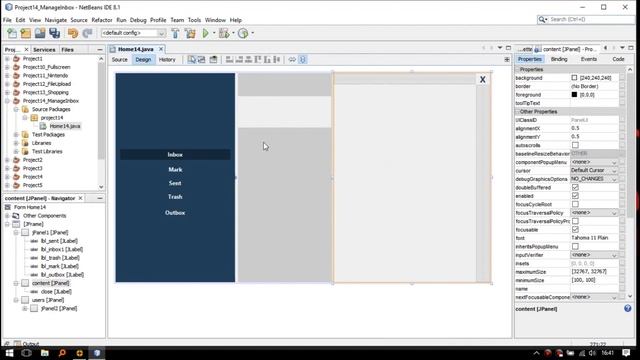Click the Profile Project toolbar icon
Viewport: 640px width, 360px height.
[x=243, y=33]
